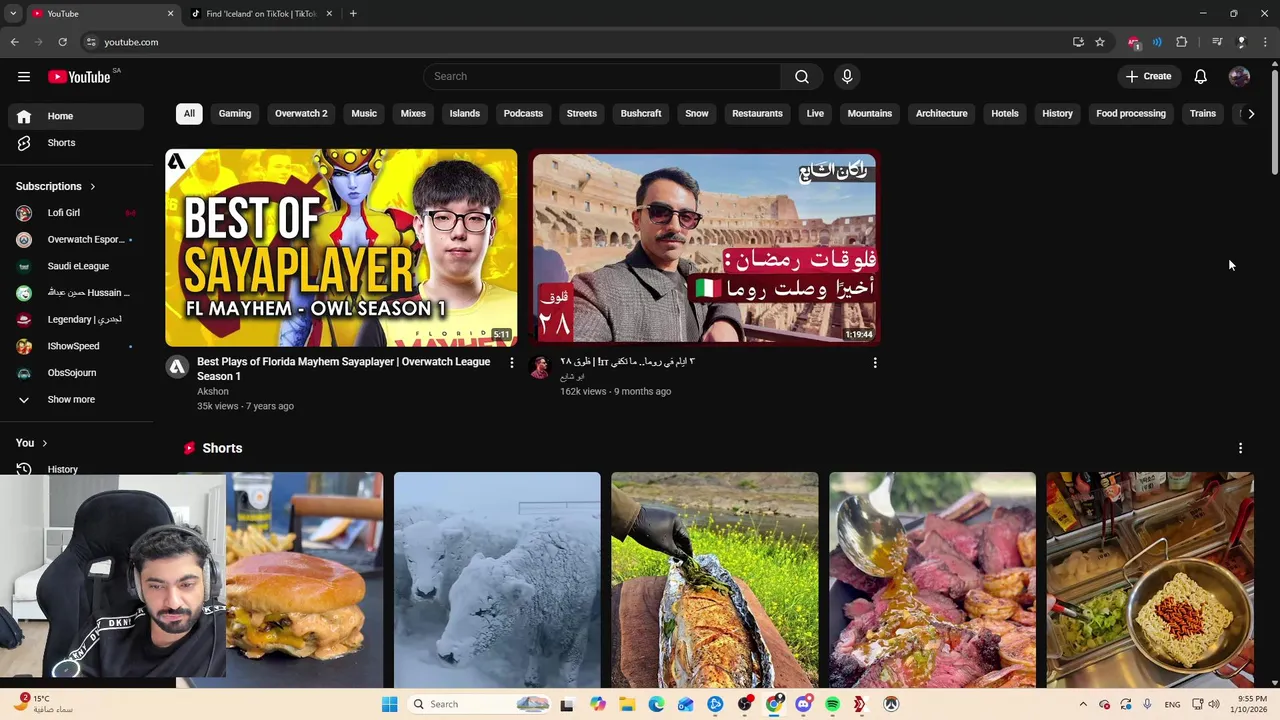Viewport: 1280px width, 720px height.
Task: Click the address bar URL
Action: [131, 42]
